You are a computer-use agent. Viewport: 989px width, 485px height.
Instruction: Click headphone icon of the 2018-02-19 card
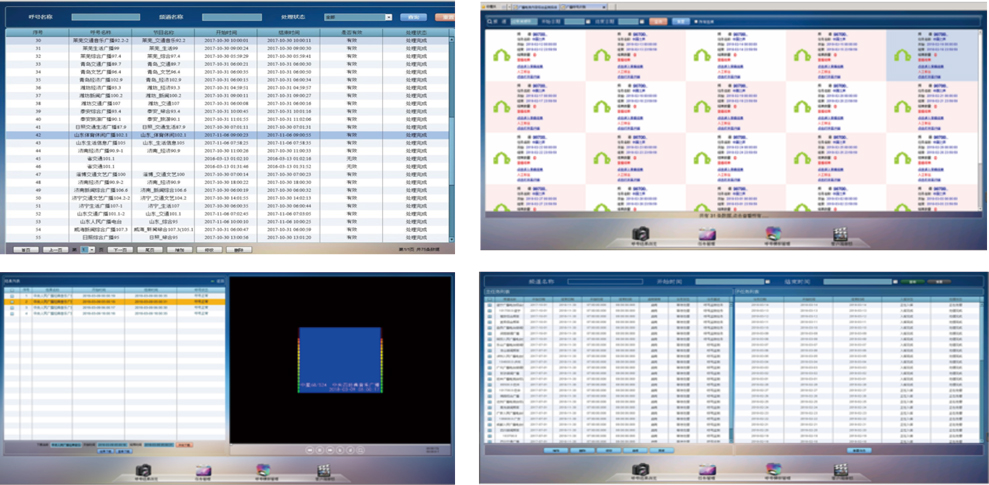pyautogui.click(x=702, y=107)
